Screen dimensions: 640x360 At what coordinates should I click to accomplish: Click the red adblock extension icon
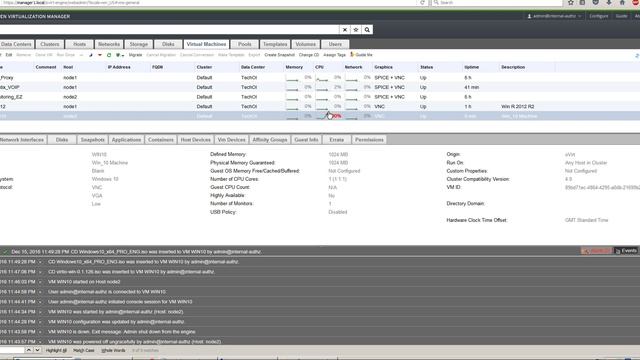point(636,2)
